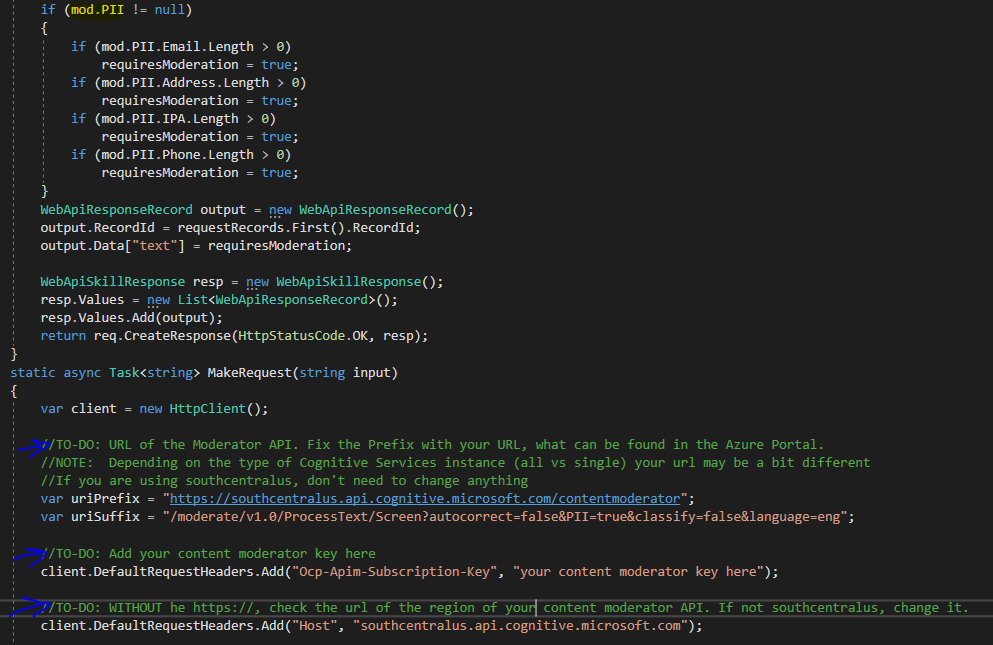This screenshot has width=993, height=645.
Task: Click the blue arrow beside the content moderator key comment
Action: coord(30,554)
